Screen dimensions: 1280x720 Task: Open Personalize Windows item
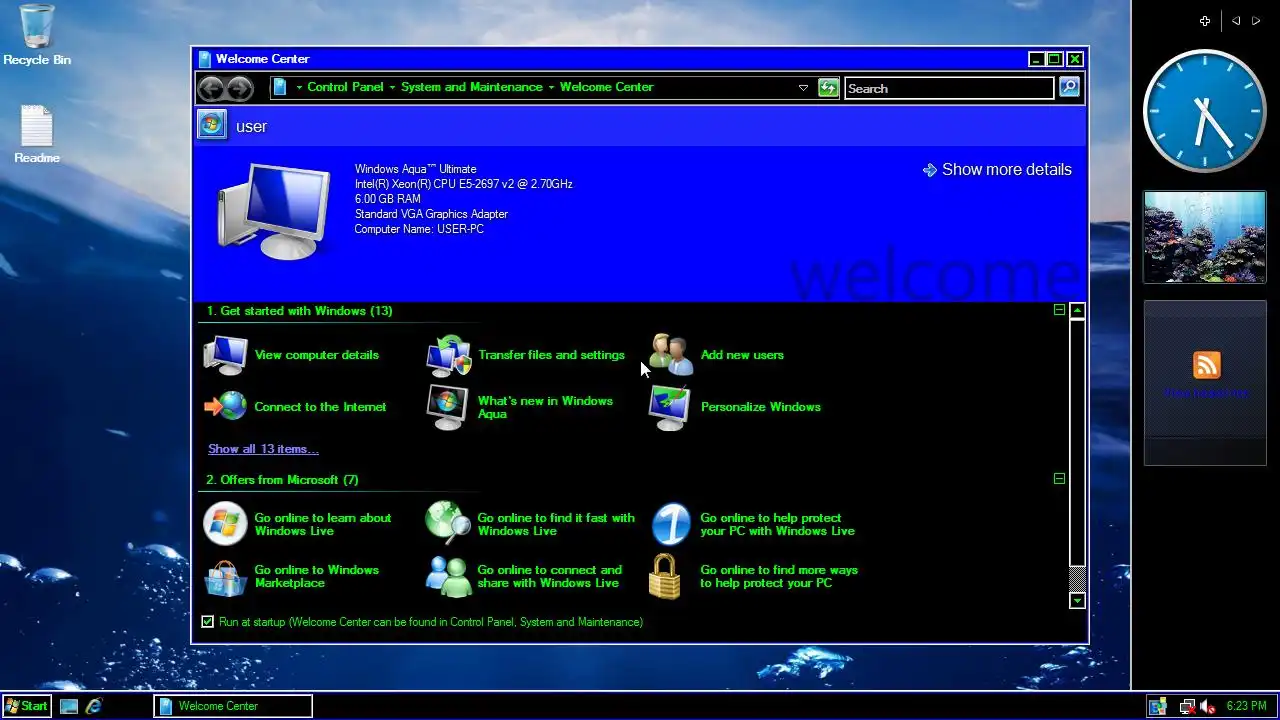tap(735, 407)
